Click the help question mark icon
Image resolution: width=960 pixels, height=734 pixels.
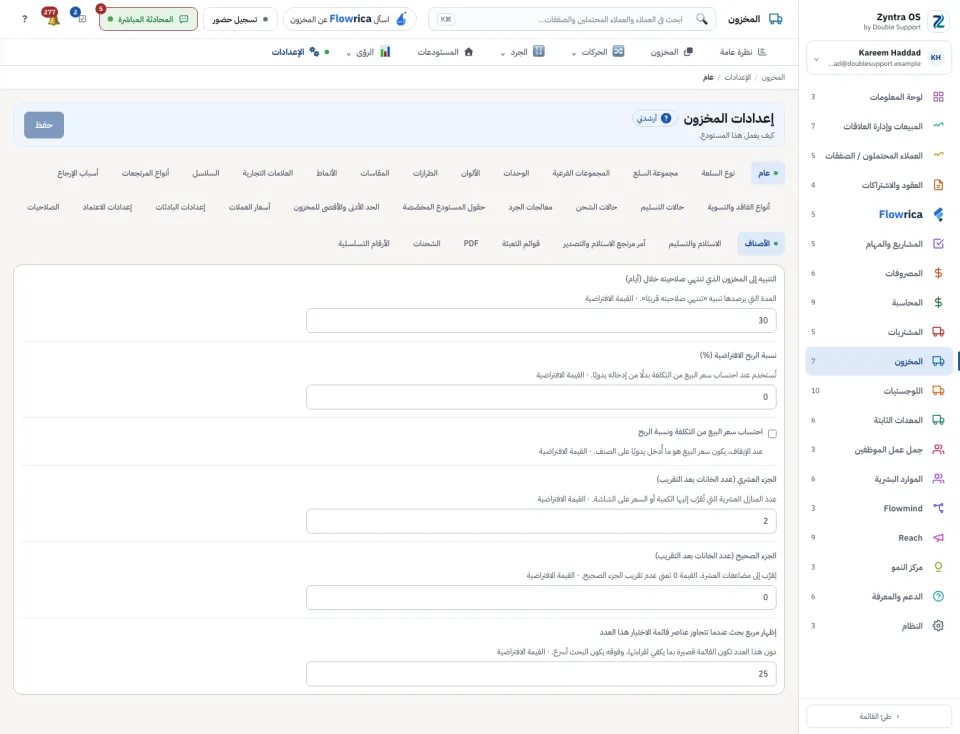point(24,19)
